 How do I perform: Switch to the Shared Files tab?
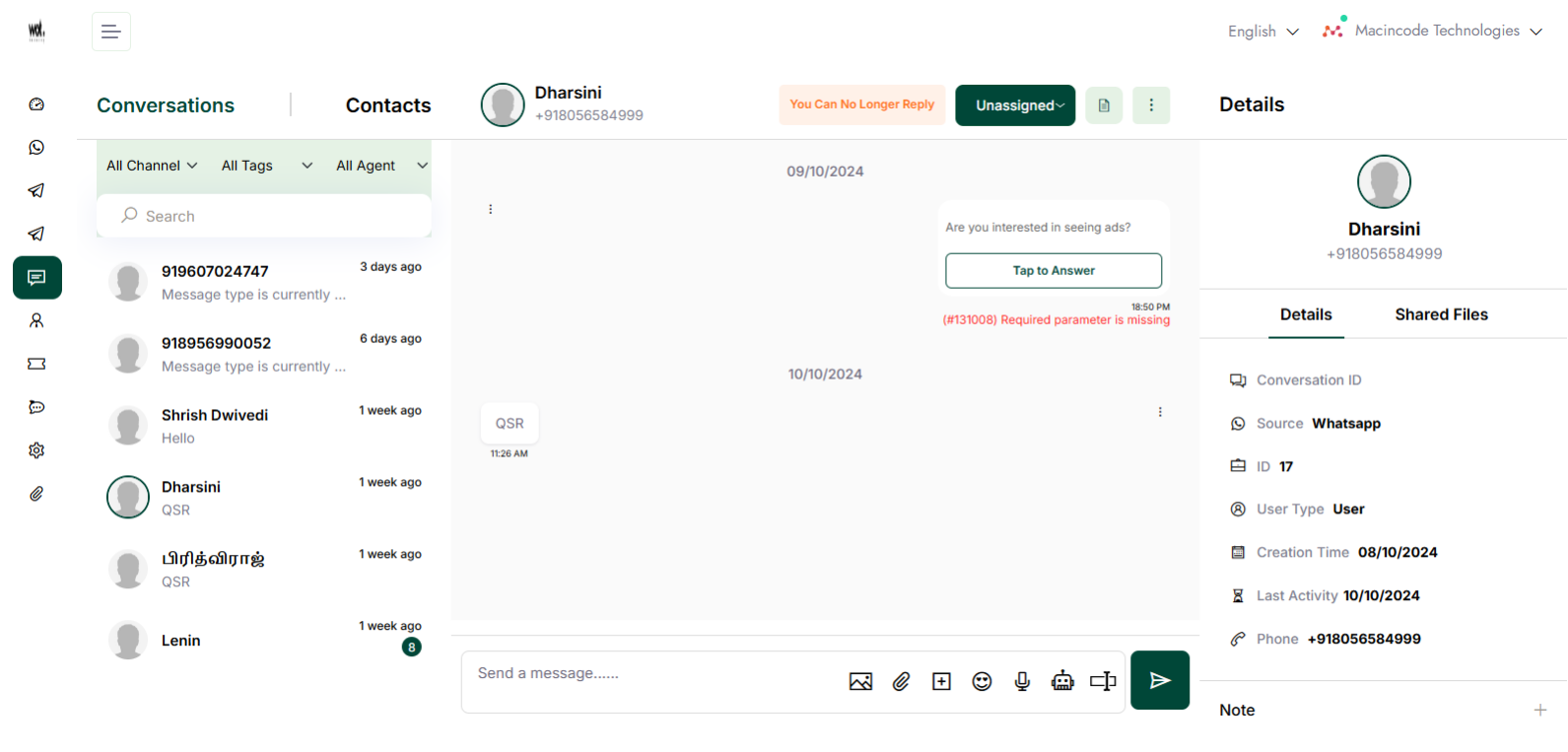tap(1441, 314)
